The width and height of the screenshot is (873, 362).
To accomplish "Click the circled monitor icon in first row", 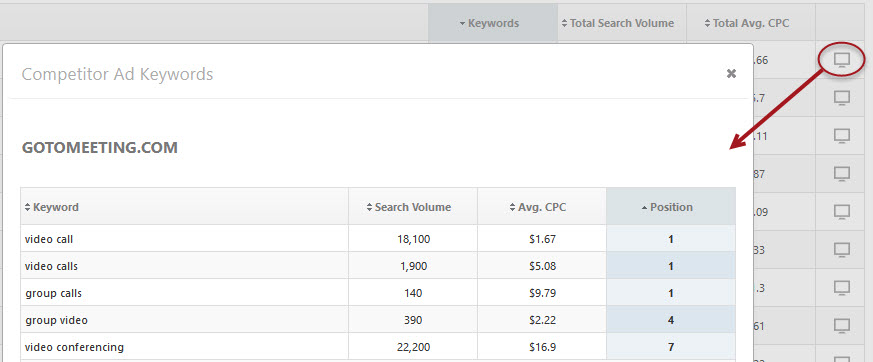I will pyautogui.click(x=842, y=60).
